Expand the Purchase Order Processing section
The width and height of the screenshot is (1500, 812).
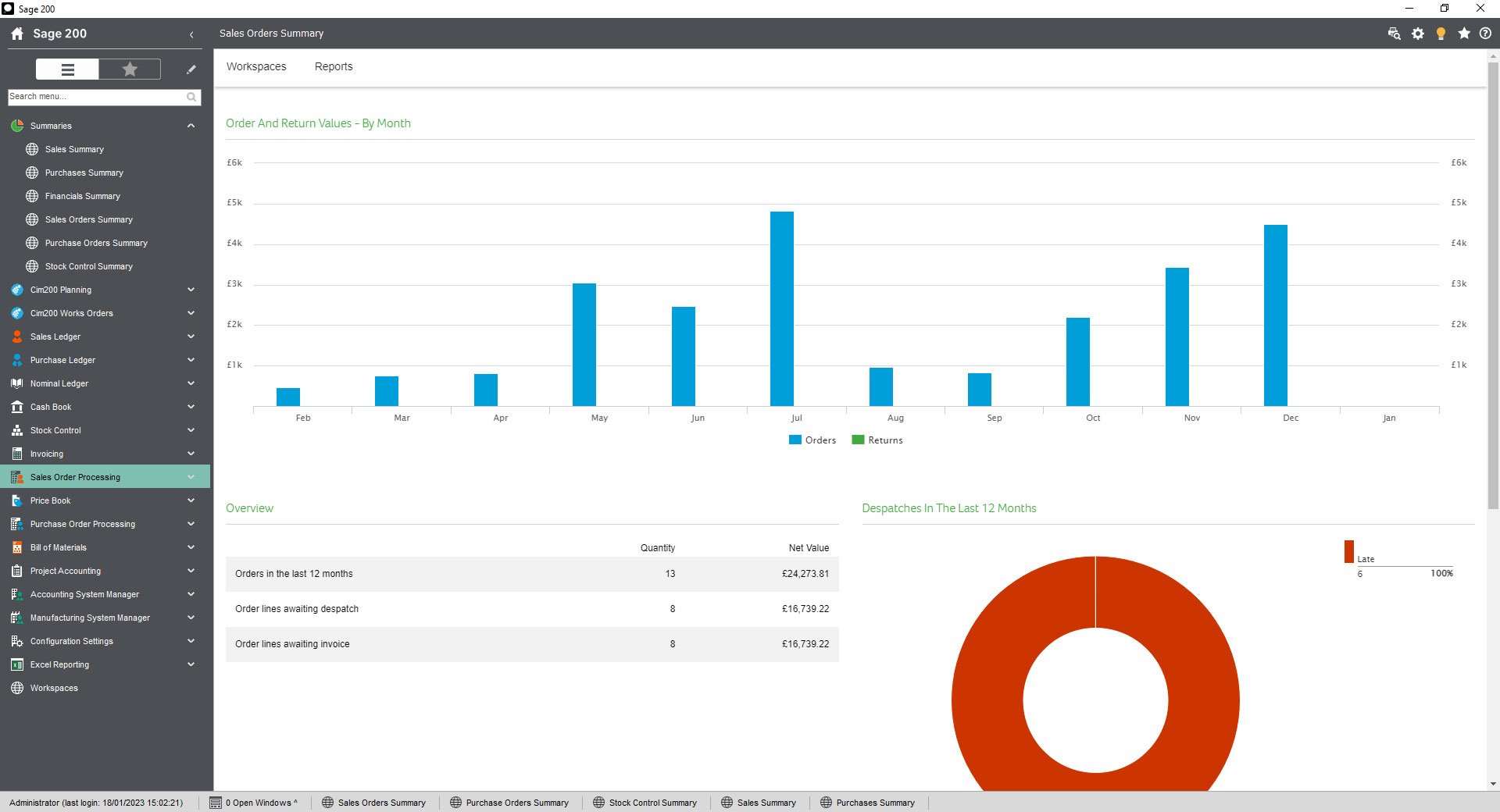point(191,524)
